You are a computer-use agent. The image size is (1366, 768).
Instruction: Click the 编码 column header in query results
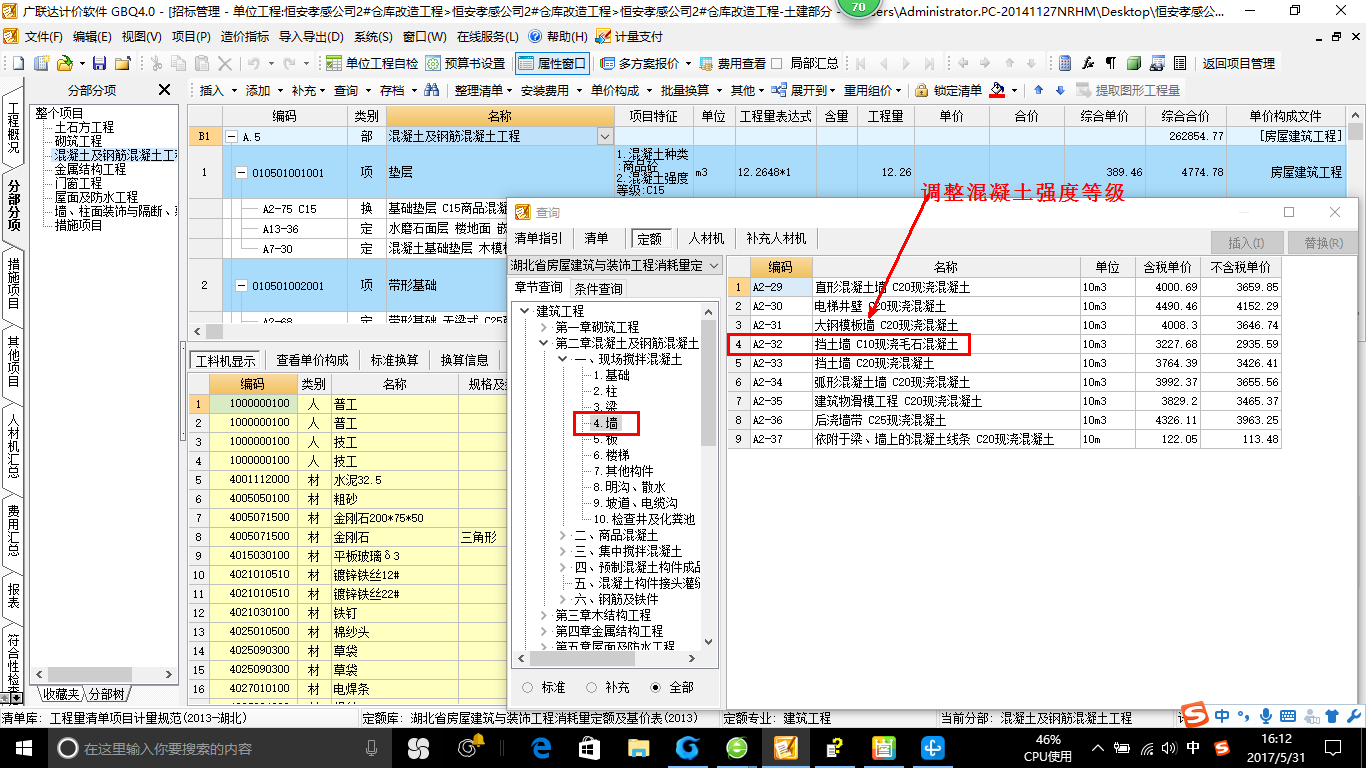click(780, 267)
